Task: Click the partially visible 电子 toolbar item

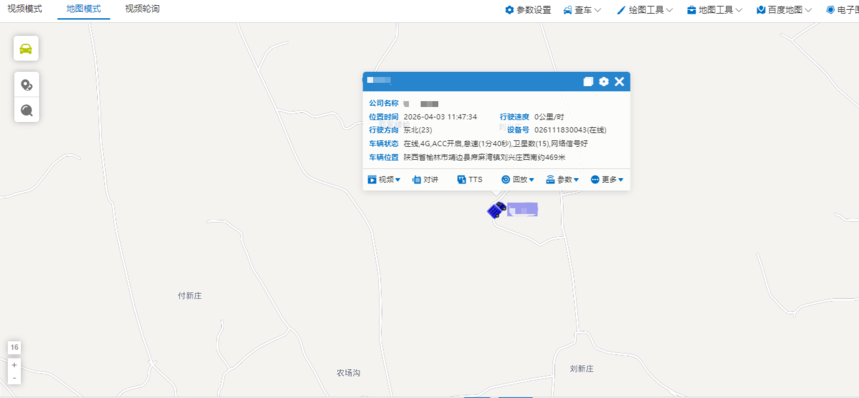Action: tap(843, 10)
